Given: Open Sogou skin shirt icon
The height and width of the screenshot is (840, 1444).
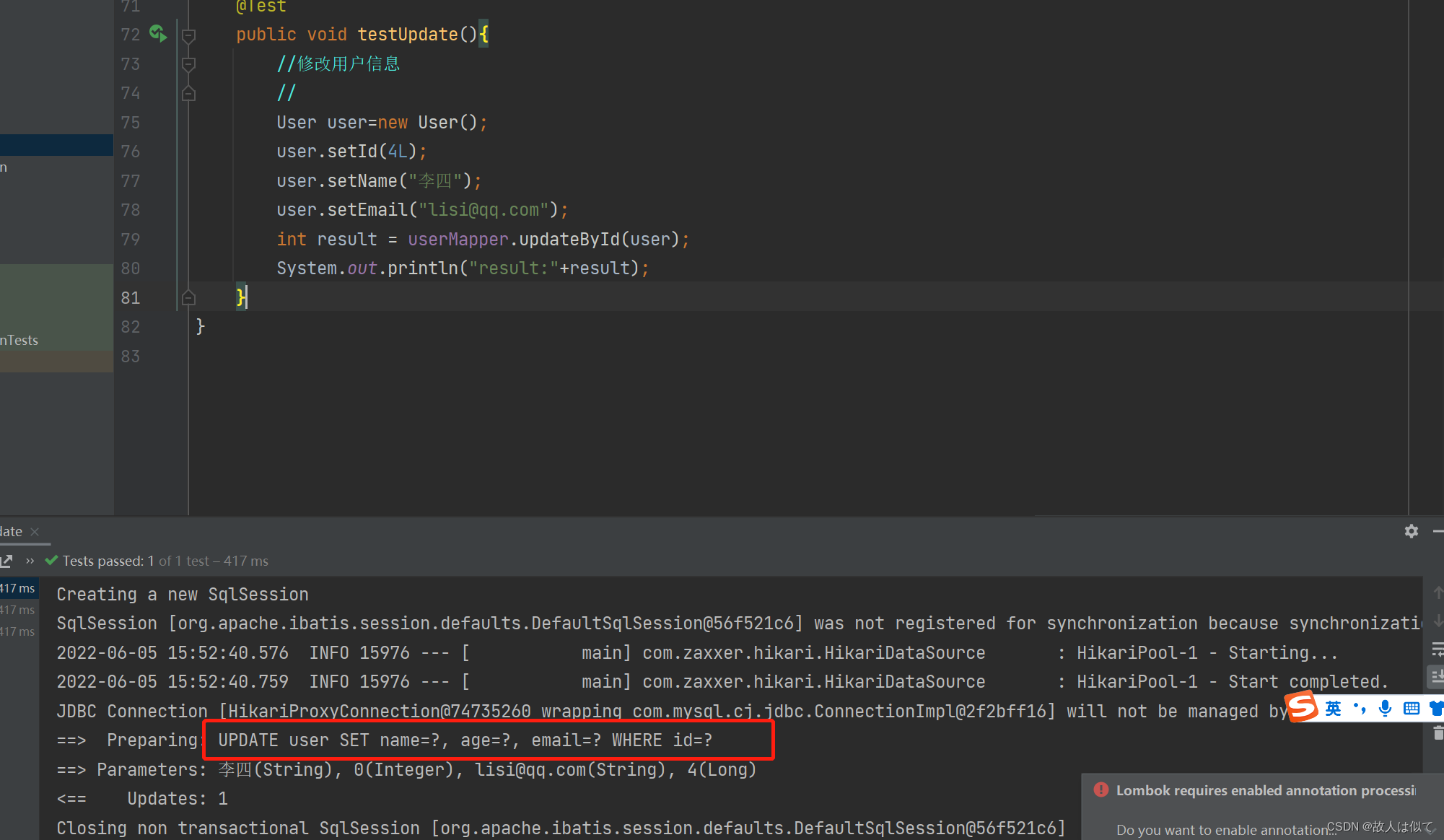Looking at the screenshot, I should tap(1436, 709).
